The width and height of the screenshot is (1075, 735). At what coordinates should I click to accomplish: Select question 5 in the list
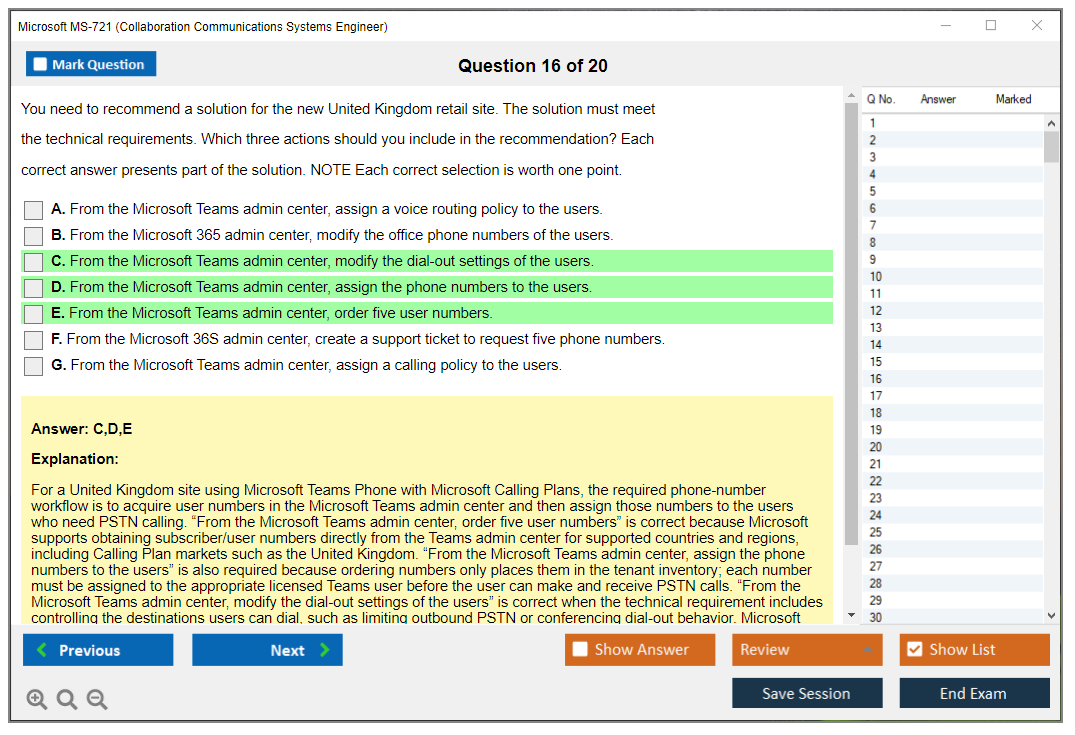point(953,191)
